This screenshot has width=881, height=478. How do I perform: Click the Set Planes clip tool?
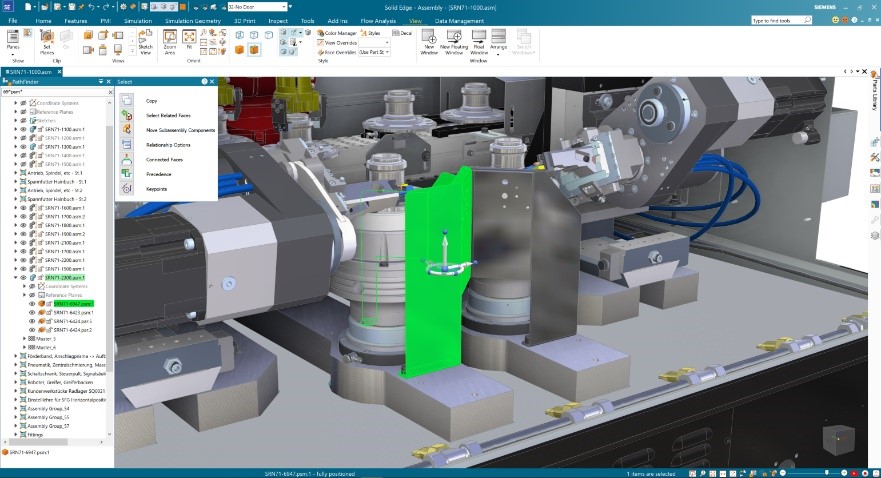point(47,42)
